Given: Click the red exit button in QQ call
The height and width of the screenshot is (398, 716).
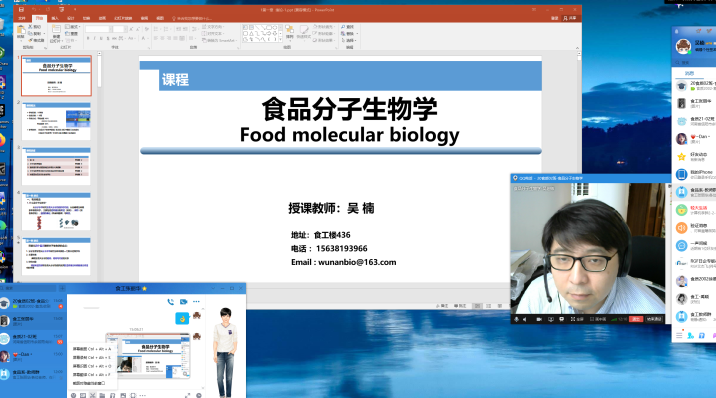Looking at the screenshot, I should (636, 319).
